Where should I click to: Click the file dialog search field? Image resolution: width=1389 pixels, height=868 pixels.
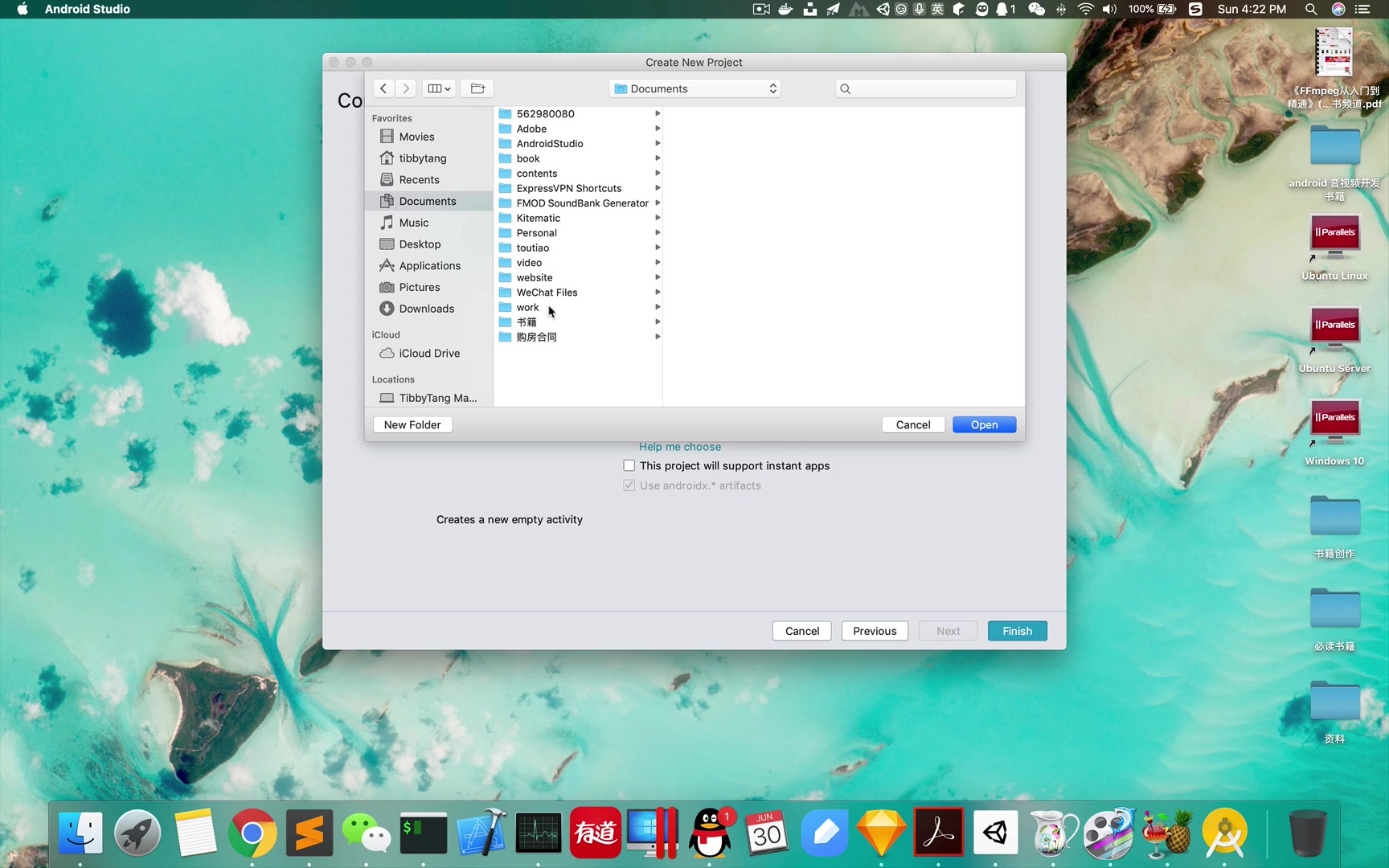click(926, 88)
